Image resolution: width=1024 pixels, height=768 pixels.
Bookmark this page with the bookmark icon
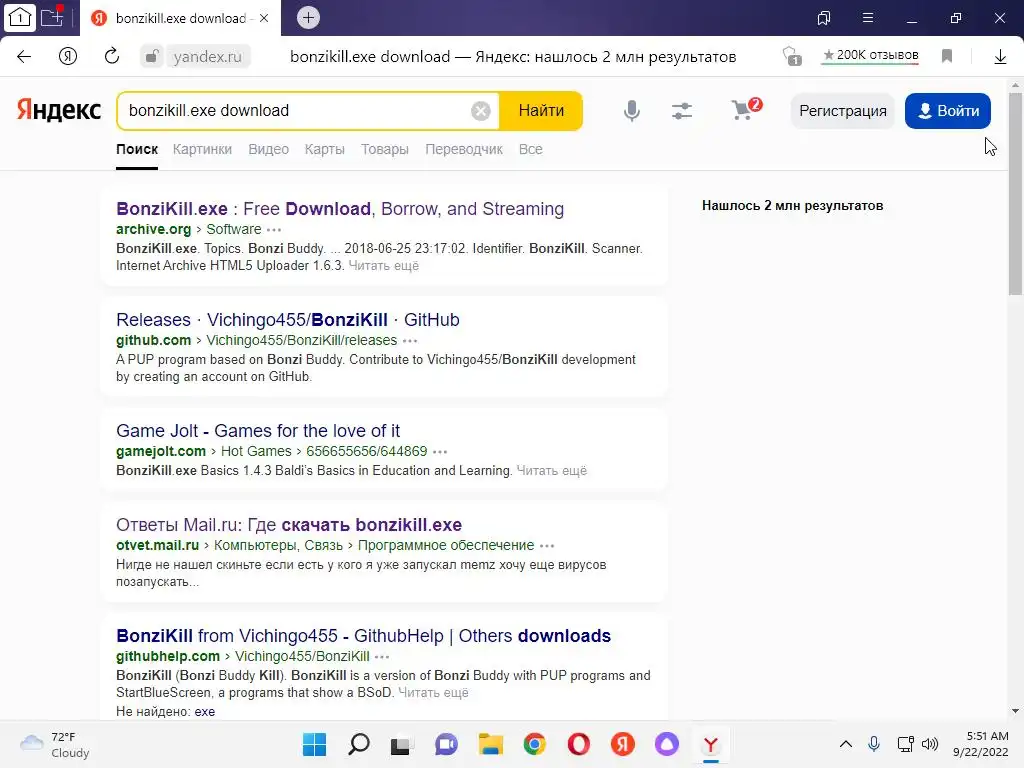(947, 56)
